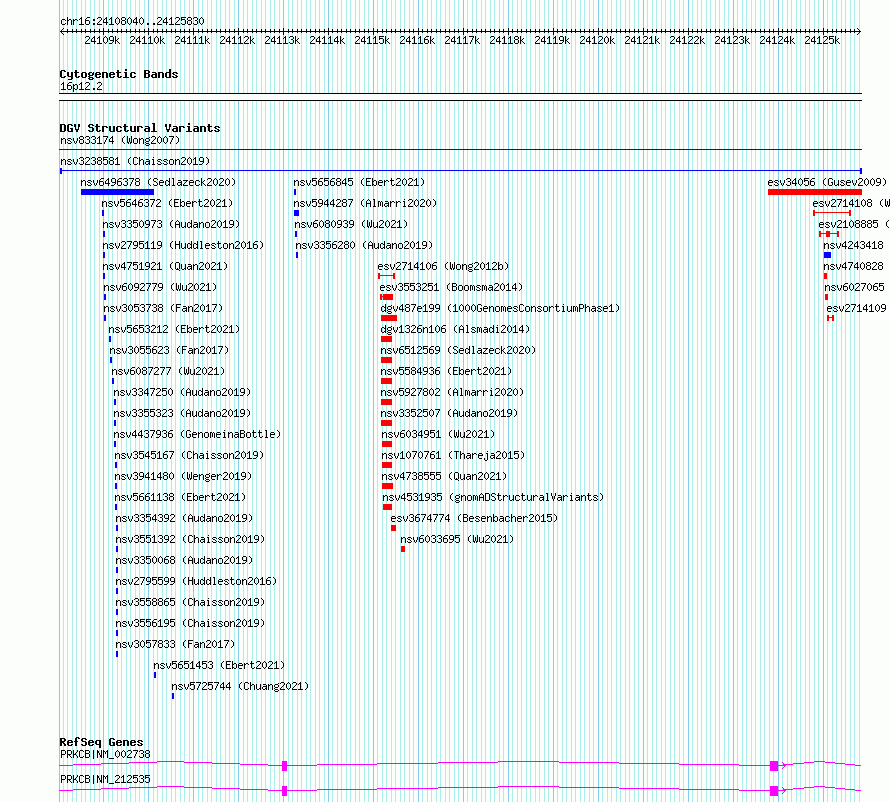Open nsv3238581 (Chaisson2019) variant
Screen dimensions: 890x802
click(135, 161)
